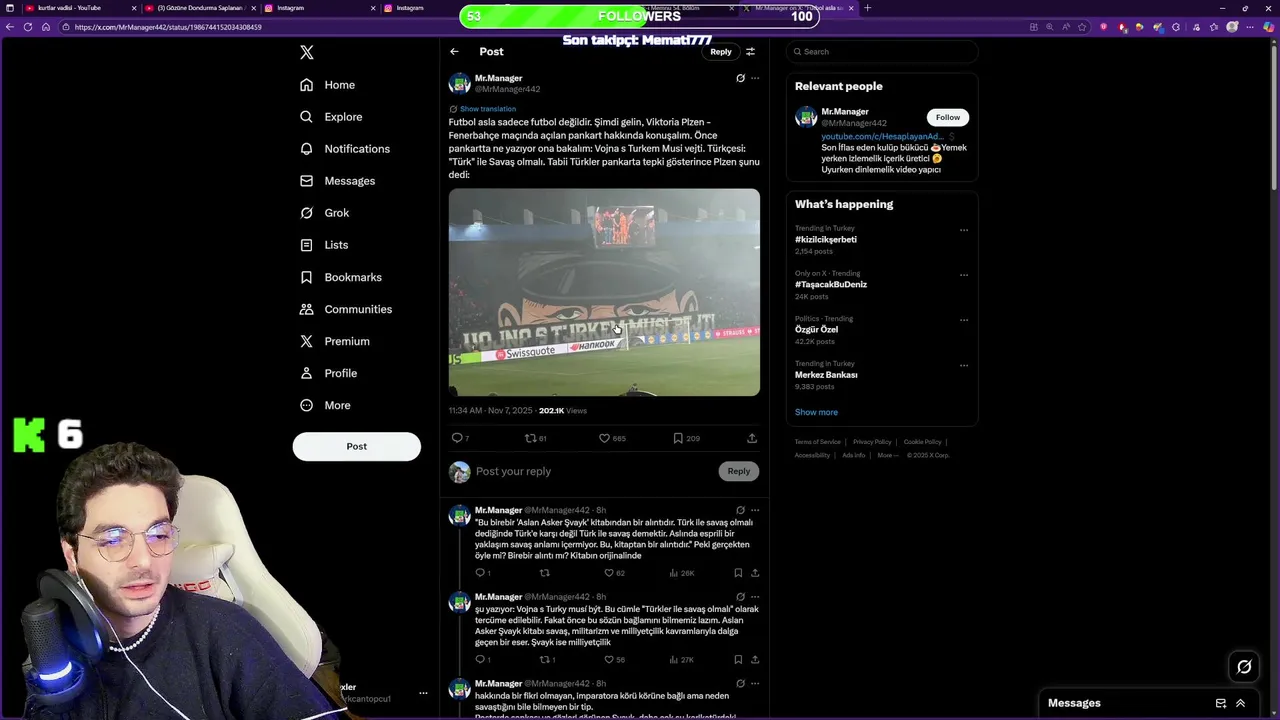Screen dimensions: 1280x720
Task: Open Messages in the sidebar
Action: point(337,181)
